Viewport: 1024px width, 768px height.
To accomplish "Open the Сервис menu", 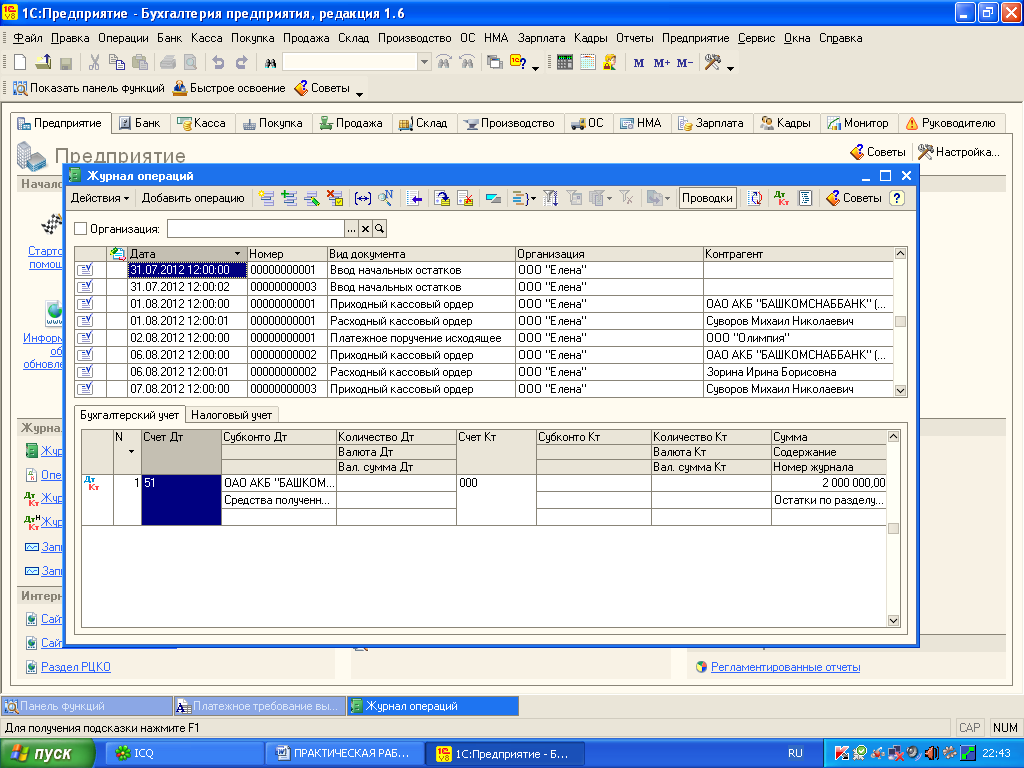I will [756, 38].
